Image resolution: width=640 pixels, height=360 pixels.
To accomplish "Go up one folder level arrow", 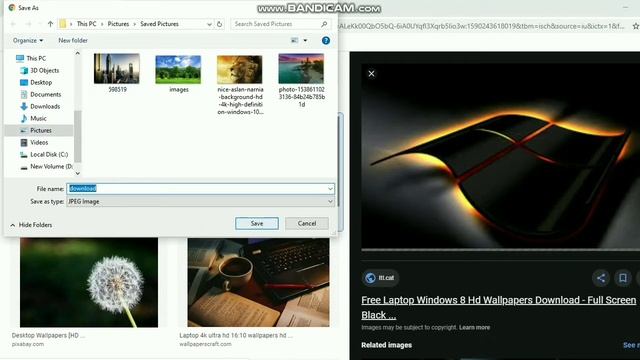I will point(50,24).
